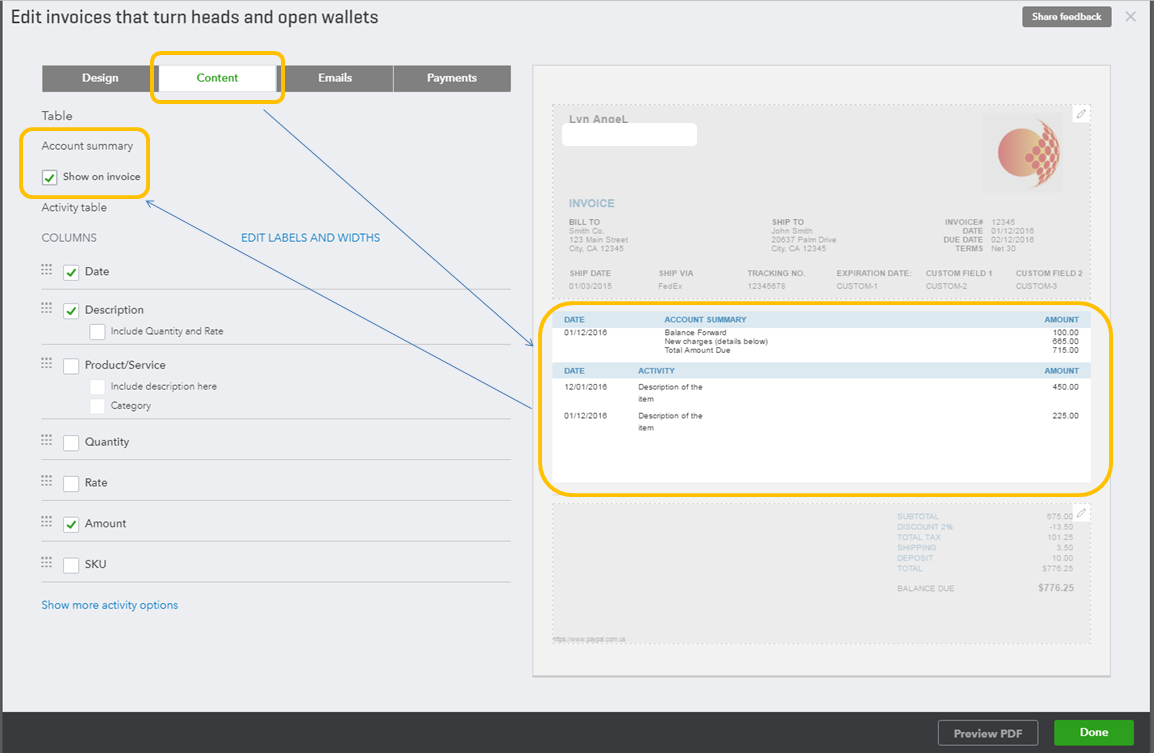Enable the SKU column checkbox
1154x753 pixels.
pos(70,564)
